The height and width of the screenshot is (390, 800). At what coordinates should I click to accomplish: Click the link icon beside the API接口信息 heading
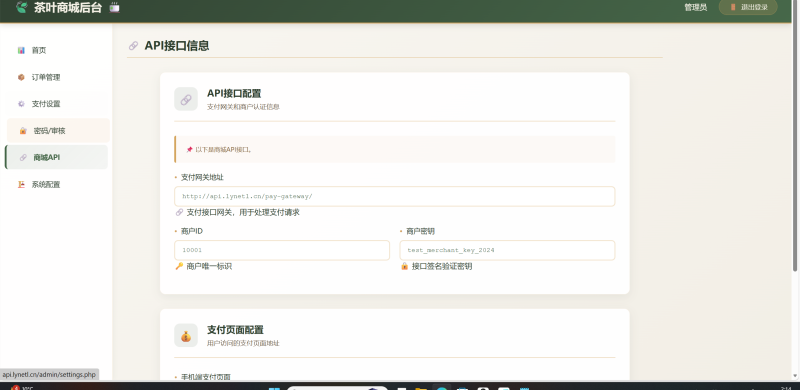[133, 45]
